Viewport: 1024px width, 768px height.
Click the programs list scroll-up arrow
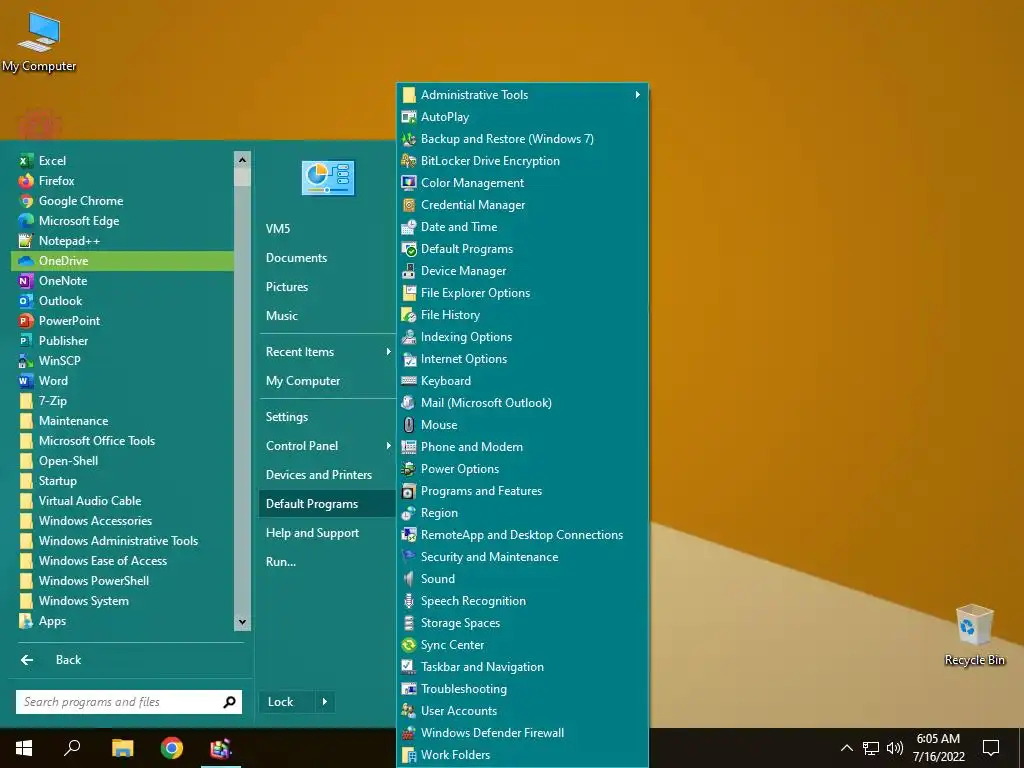click(x=242, y=159)
